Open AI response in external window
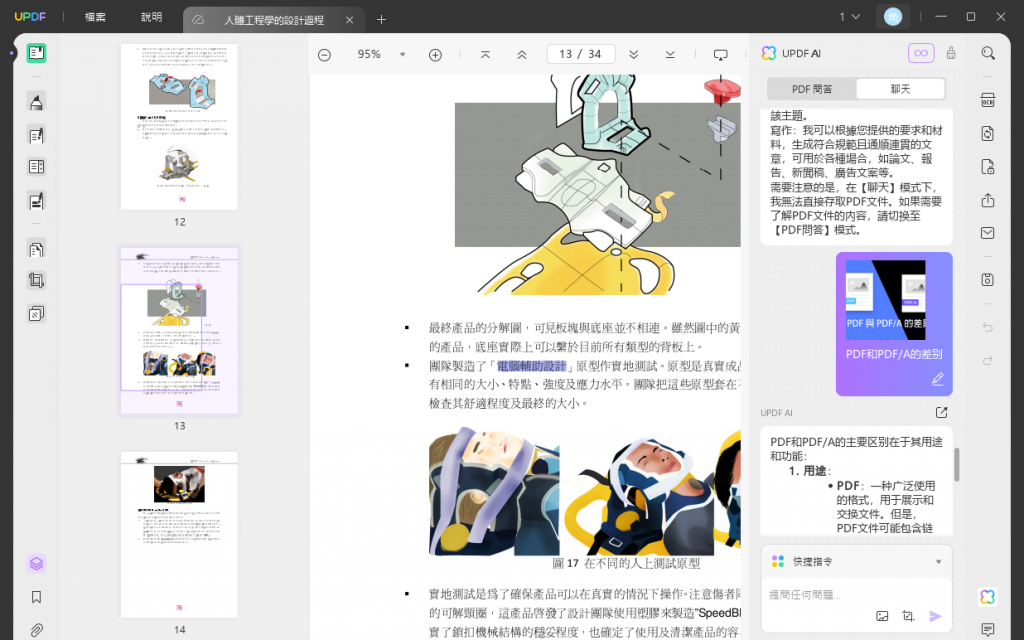The width and height of the screenshot is (1024, 640). click(941, 412)
